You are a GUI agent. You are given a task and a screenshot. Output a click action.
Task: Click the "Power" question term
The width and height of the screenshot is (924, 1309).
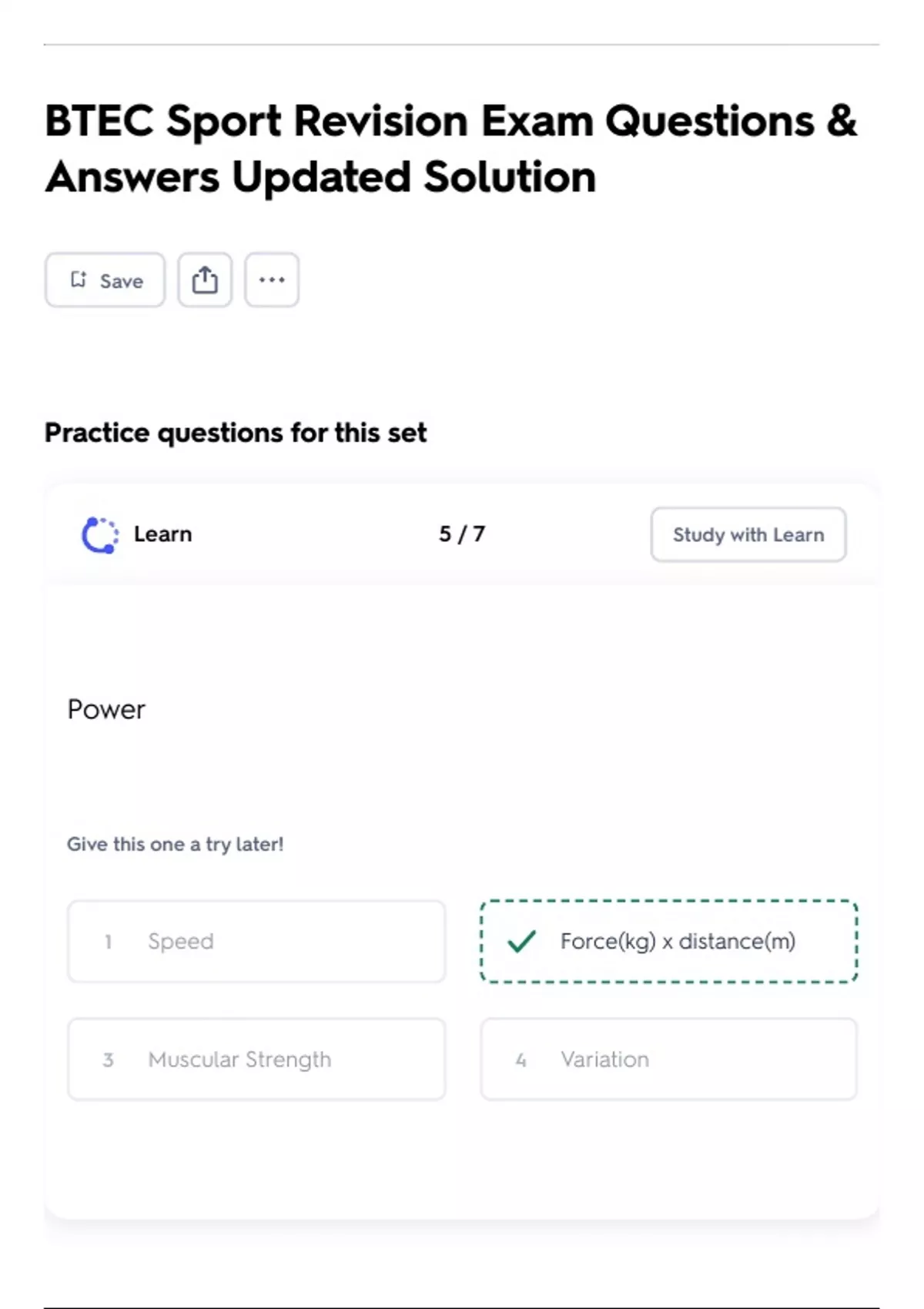click(106, 709)
